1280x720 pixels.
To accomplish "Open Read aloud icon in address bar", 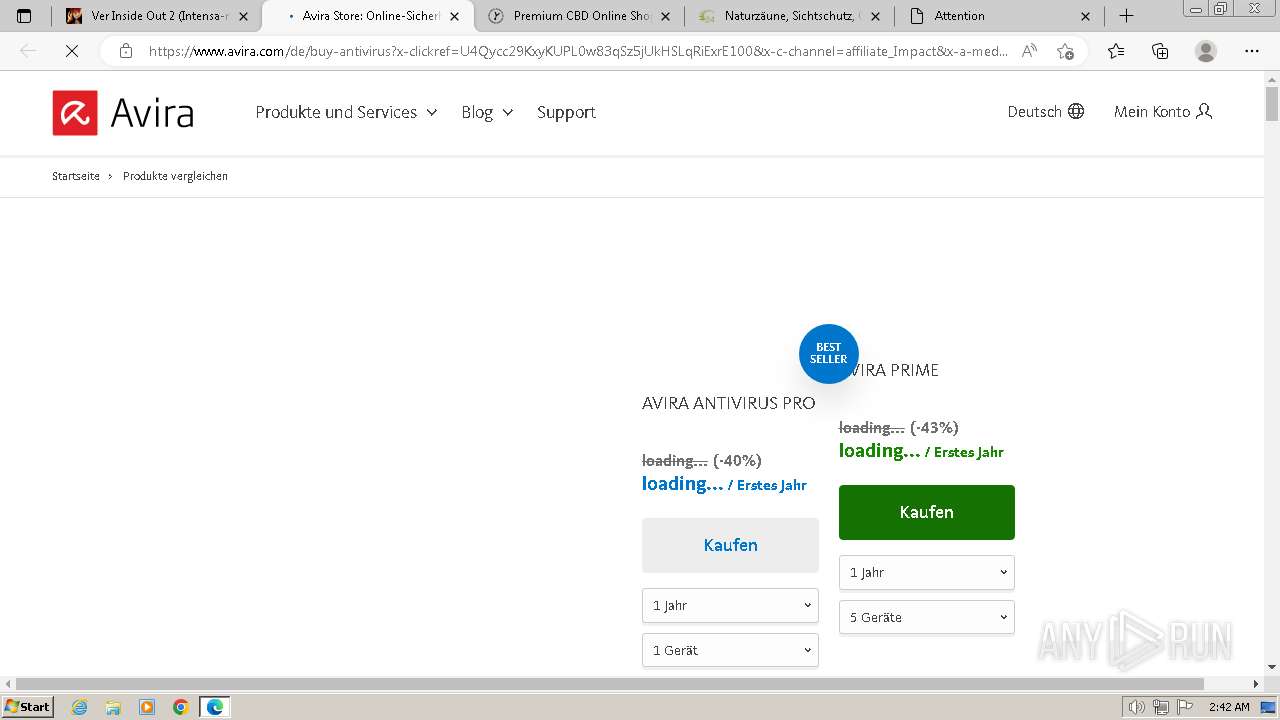I will 1029,51.
